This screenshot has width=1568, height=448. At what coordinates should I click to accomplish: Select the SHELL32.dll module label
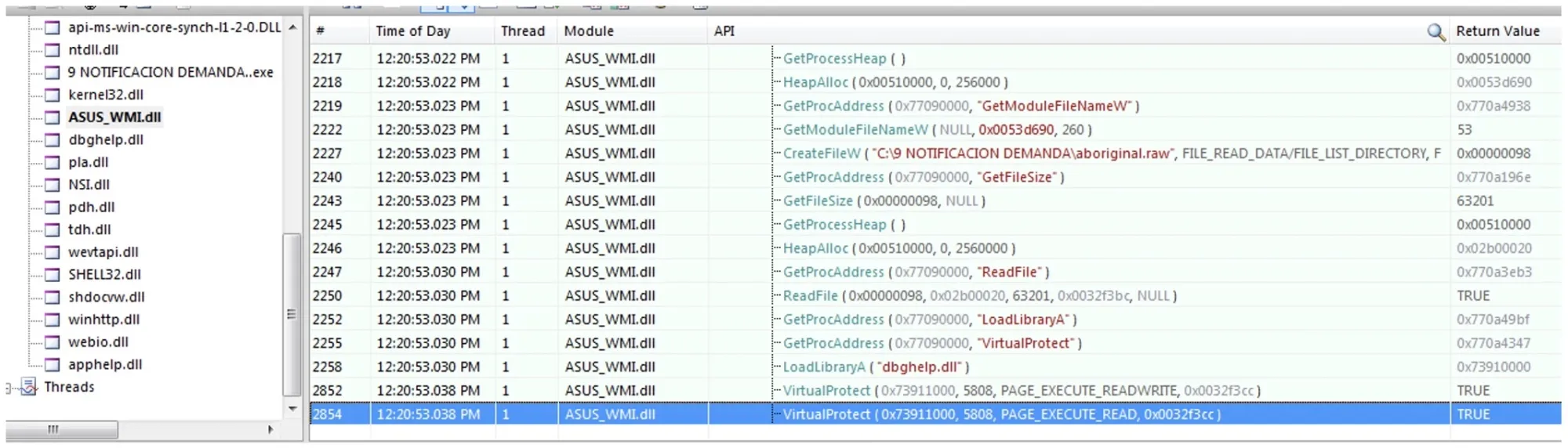pyautogui.click(x=104, y=275)
